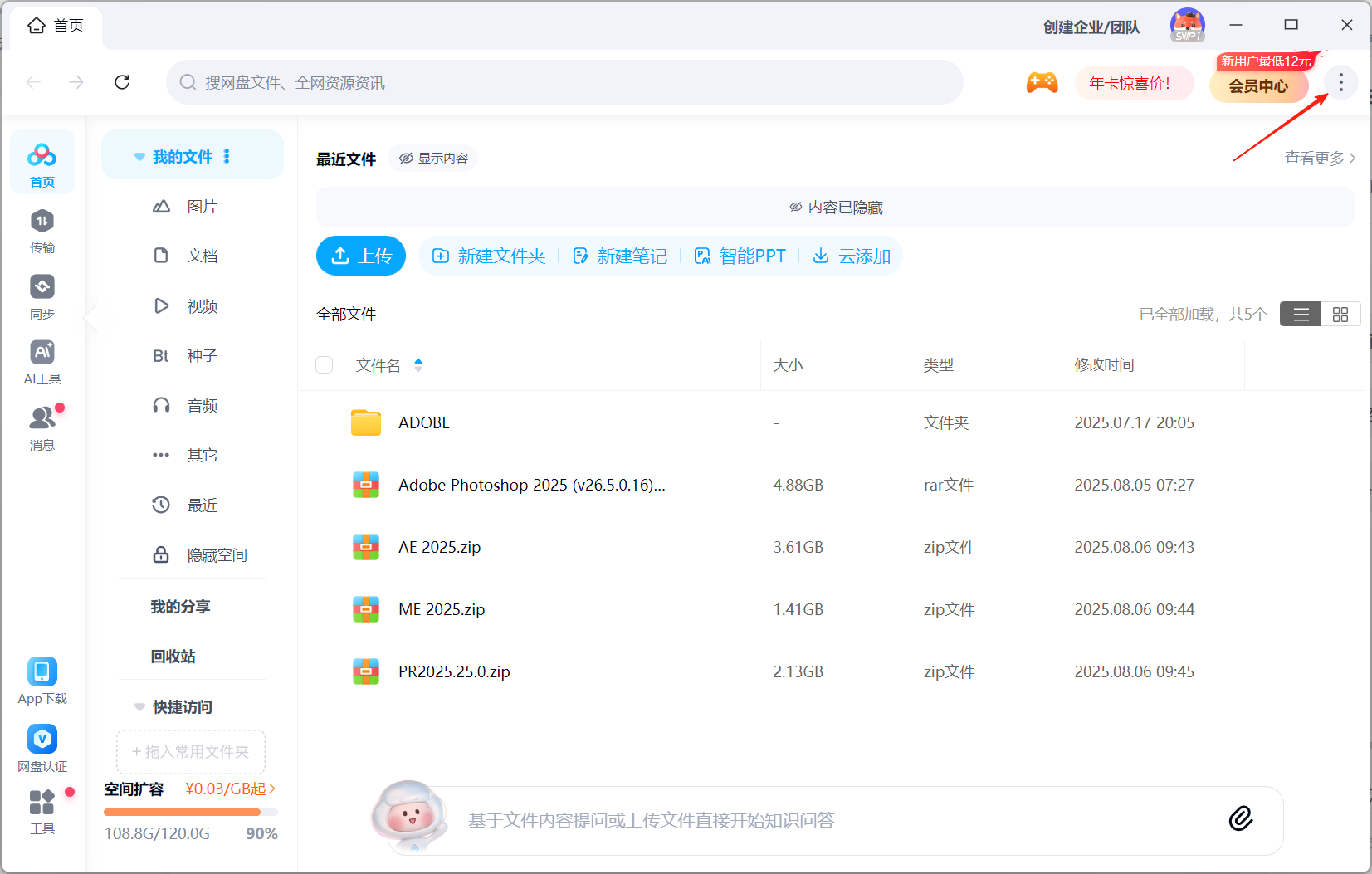Open the Home (首页) sidebar icon
This screenshot has width=1372, height=874.
(42, 163)
